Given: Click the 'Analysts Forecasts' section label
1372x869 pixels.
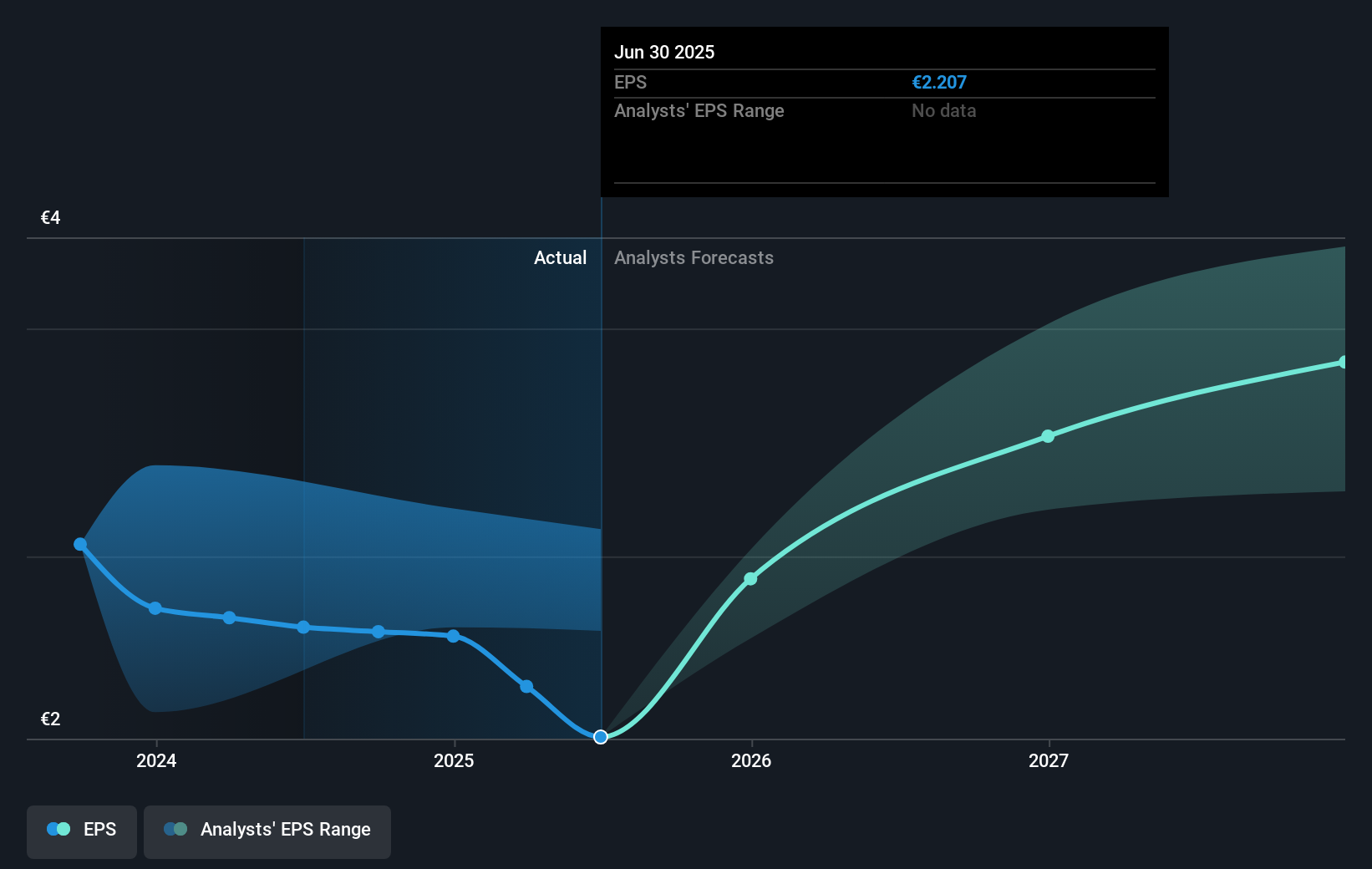Looking at the screenshot, I should pyautogui.click(x=694, y=257).
